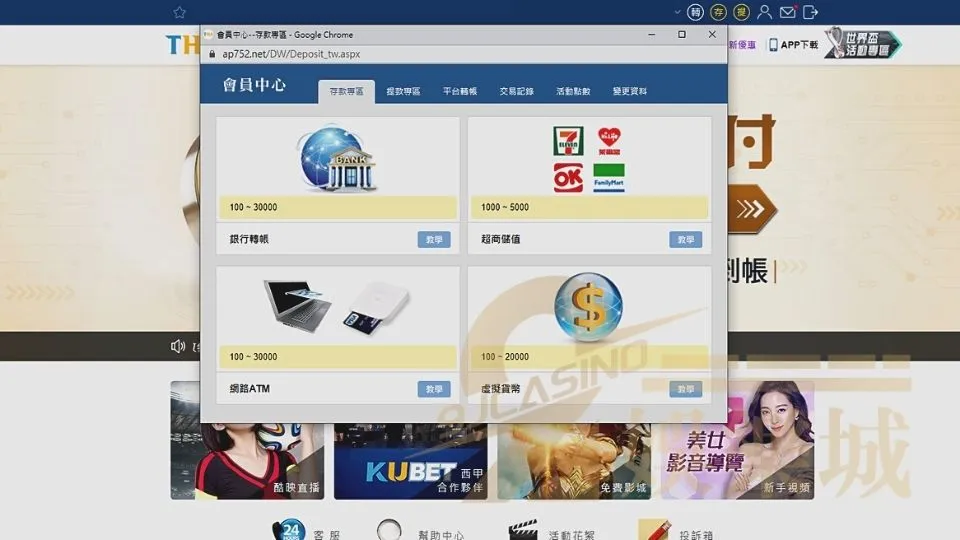Click the double-arrow orange banner button
Image resolution: width=960 pixels, height=540 pixels.
point(752,209)
